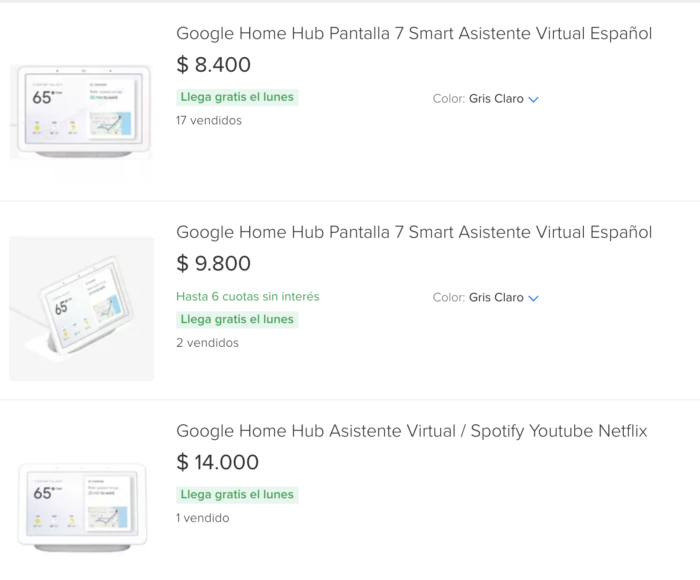
Task: Expand color chevron on the $ 8.400 listing
Action: tap(533, 99)
